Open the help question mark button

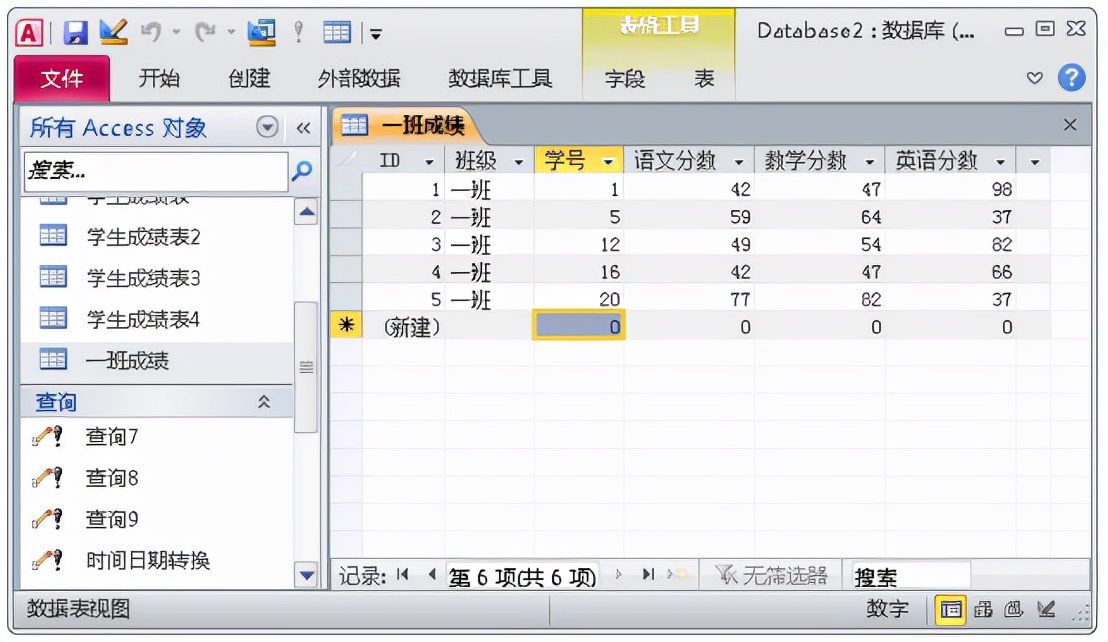pos(1071,78)
